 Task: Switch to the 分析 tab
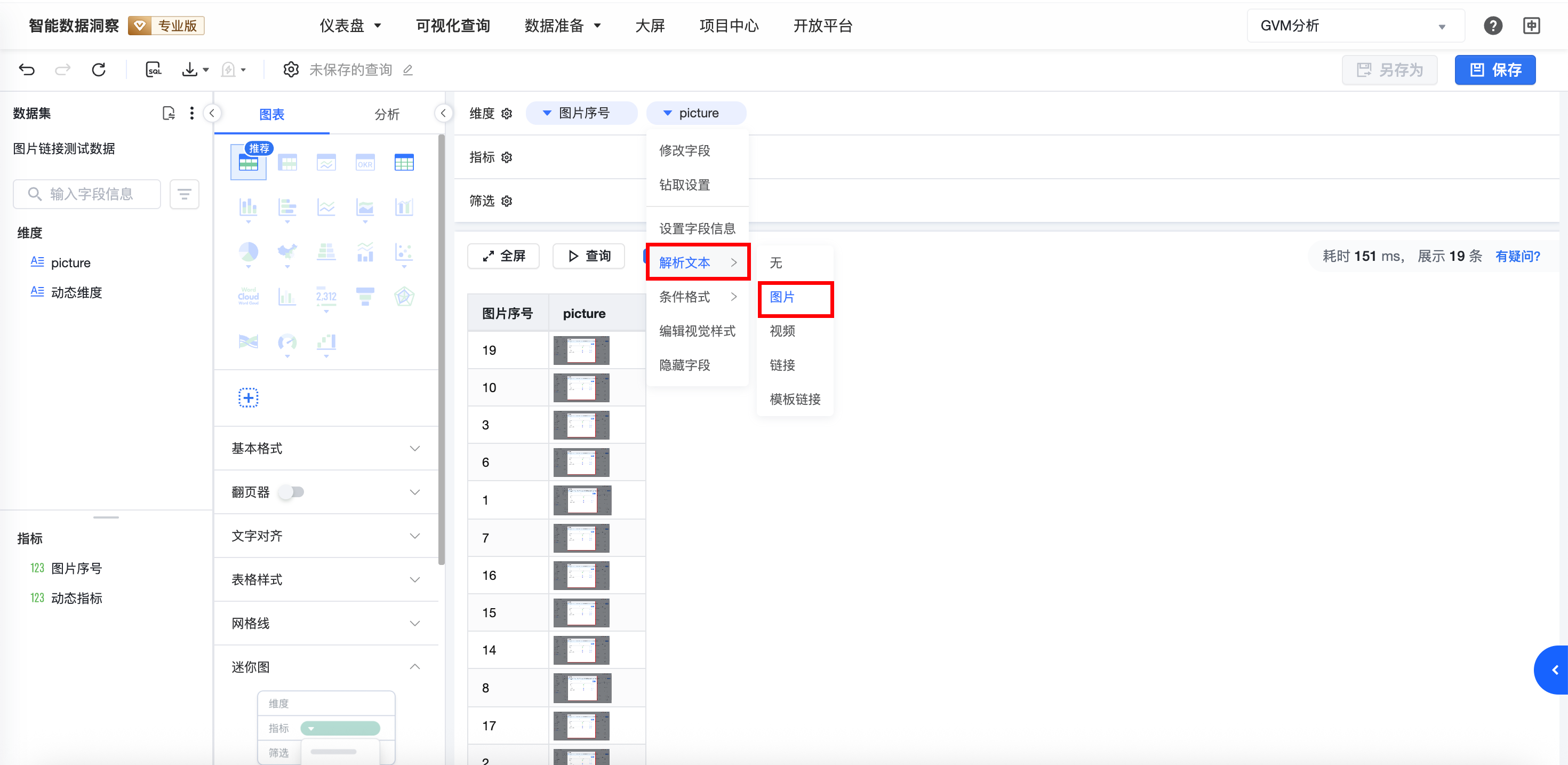point(387,114)
